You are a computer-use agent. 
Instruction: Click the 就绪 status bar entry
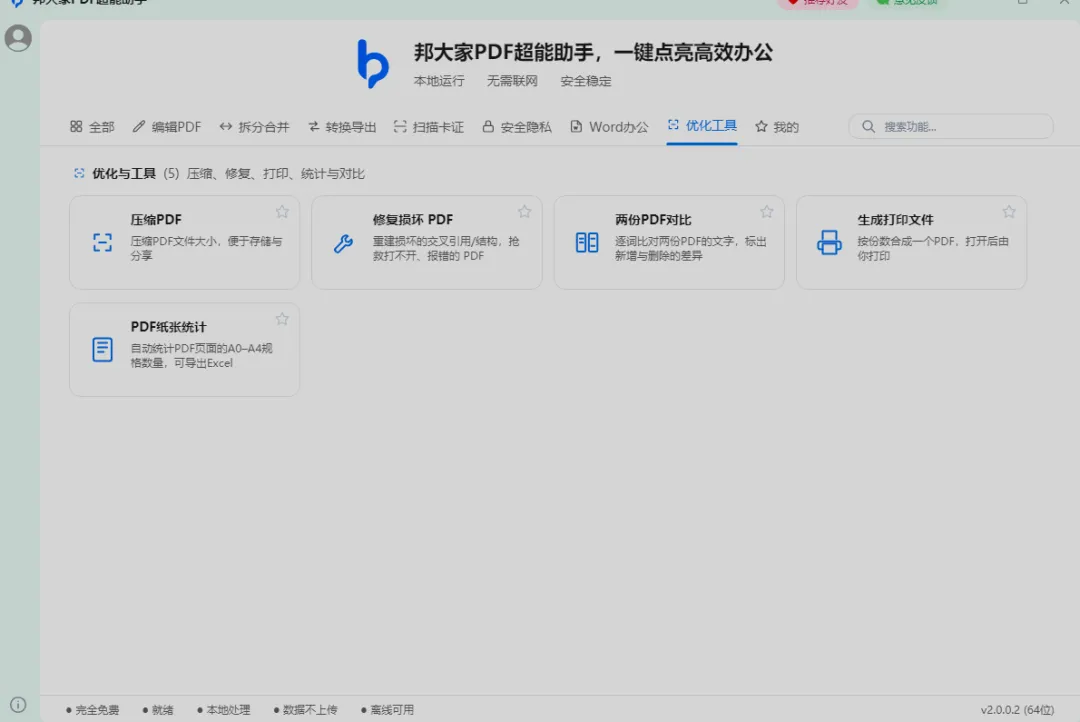click(158, 710)
